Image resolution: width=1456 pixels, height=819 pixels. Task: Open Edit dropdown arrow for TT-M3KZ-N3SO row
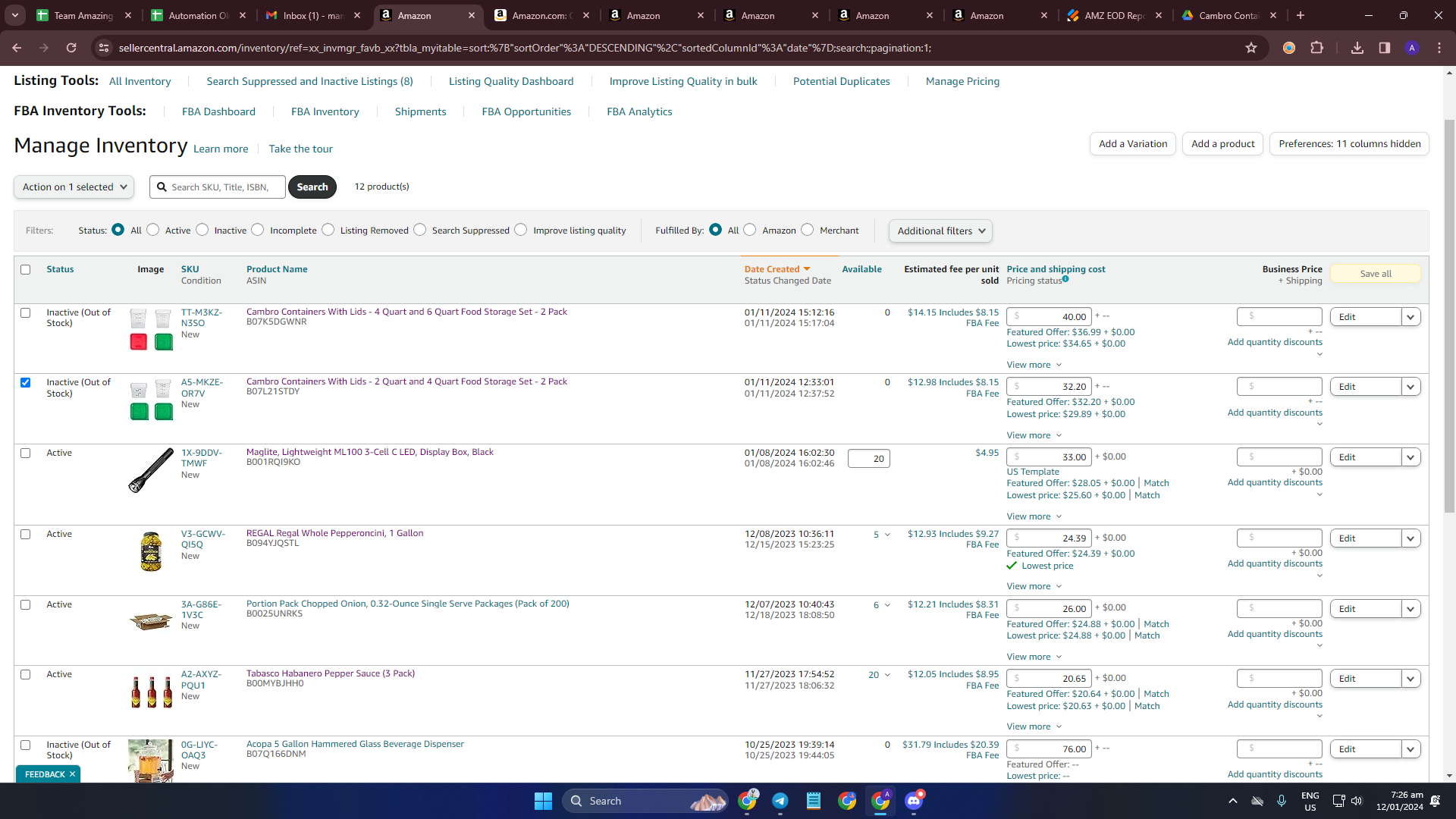point(1410,317)
